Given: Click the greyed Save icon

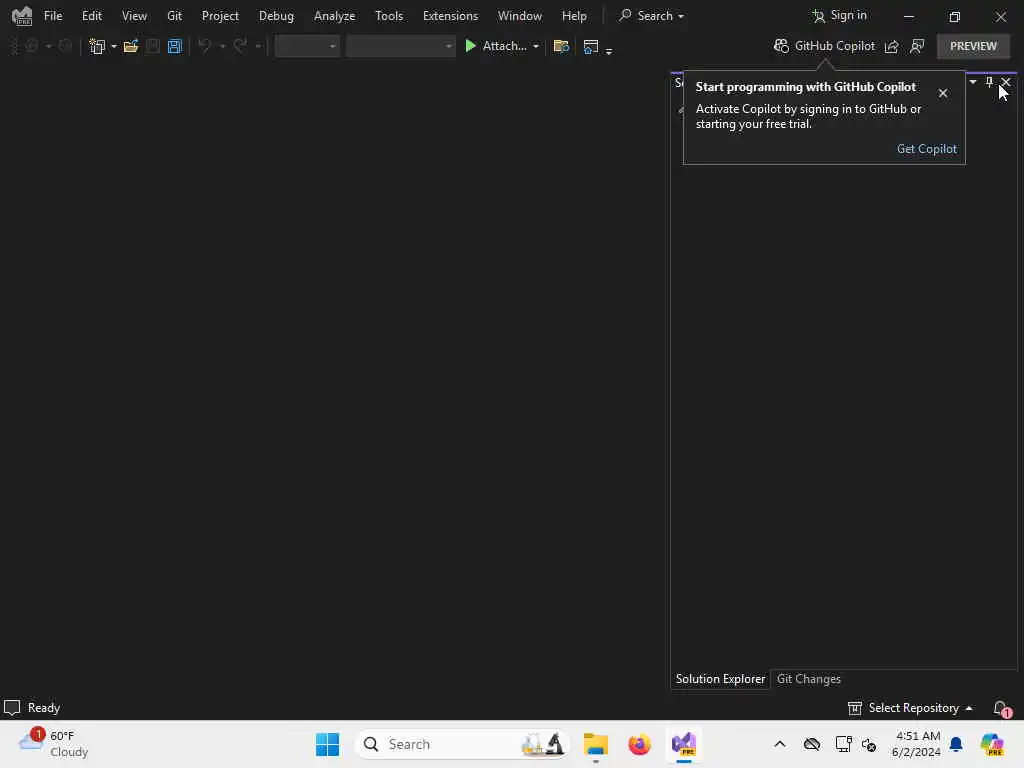Looking at the screenshot, I should (x=153, y=46).
